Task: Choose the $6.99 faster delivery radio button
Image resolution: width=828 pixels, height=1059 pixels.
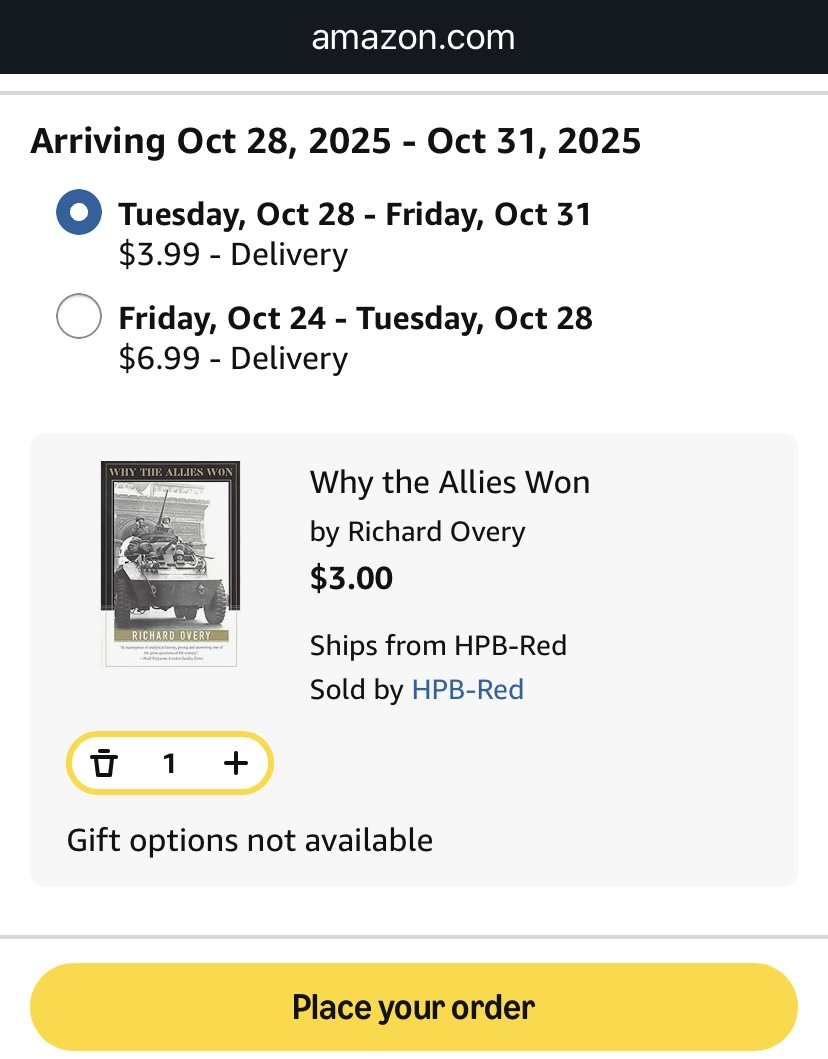Action: coord(79,317)
